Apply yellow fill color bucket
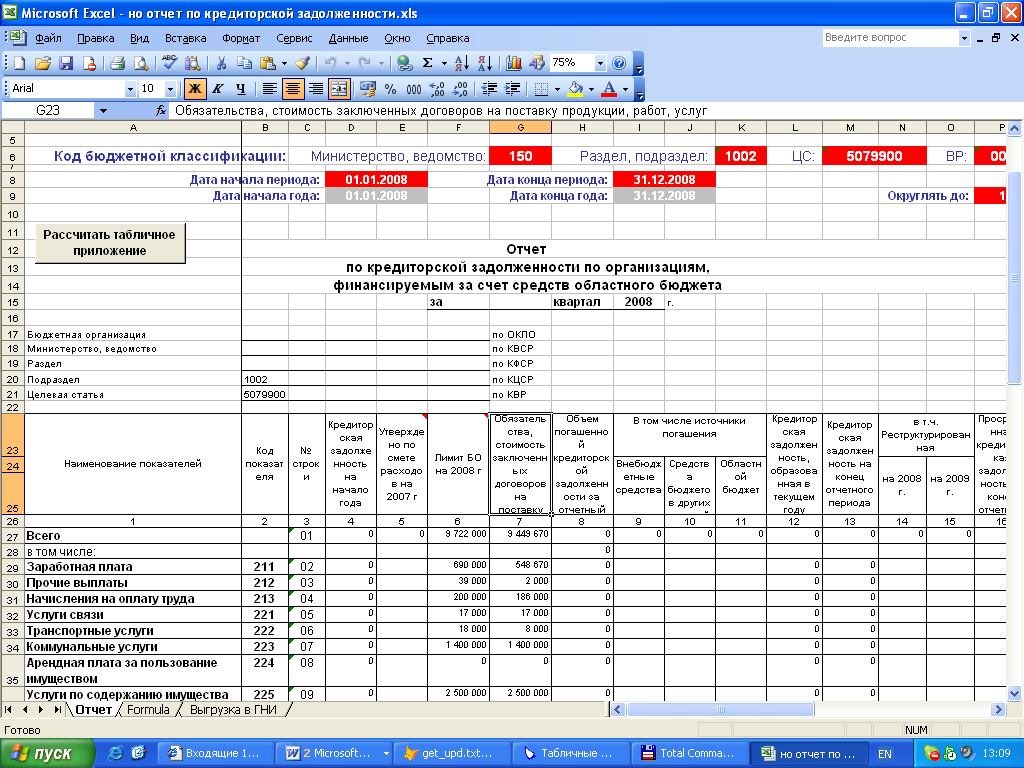This screenshot has width=1024, height=768. (576, 89)
